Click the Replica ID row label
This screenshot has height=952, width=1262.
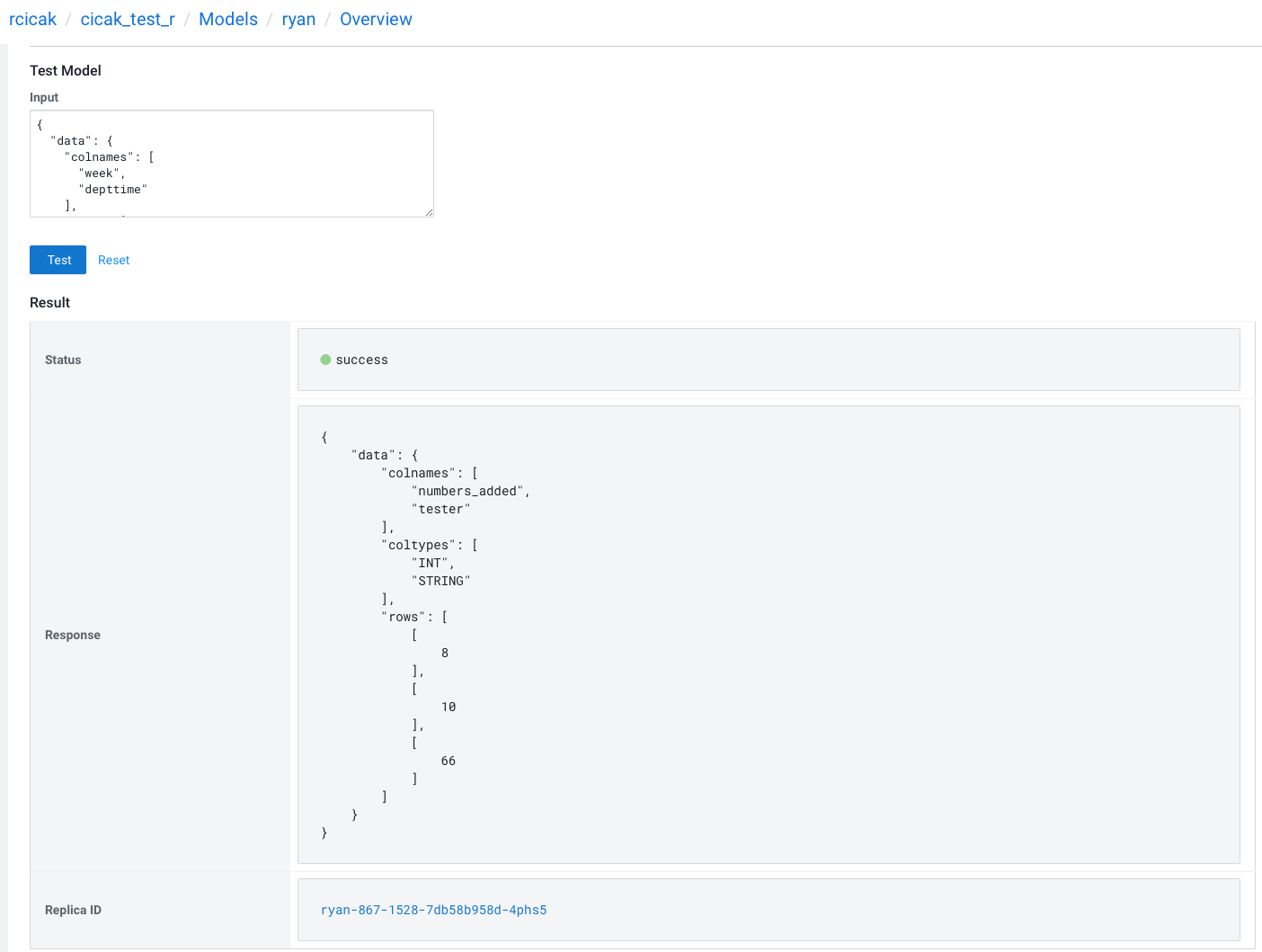point(73,910)
